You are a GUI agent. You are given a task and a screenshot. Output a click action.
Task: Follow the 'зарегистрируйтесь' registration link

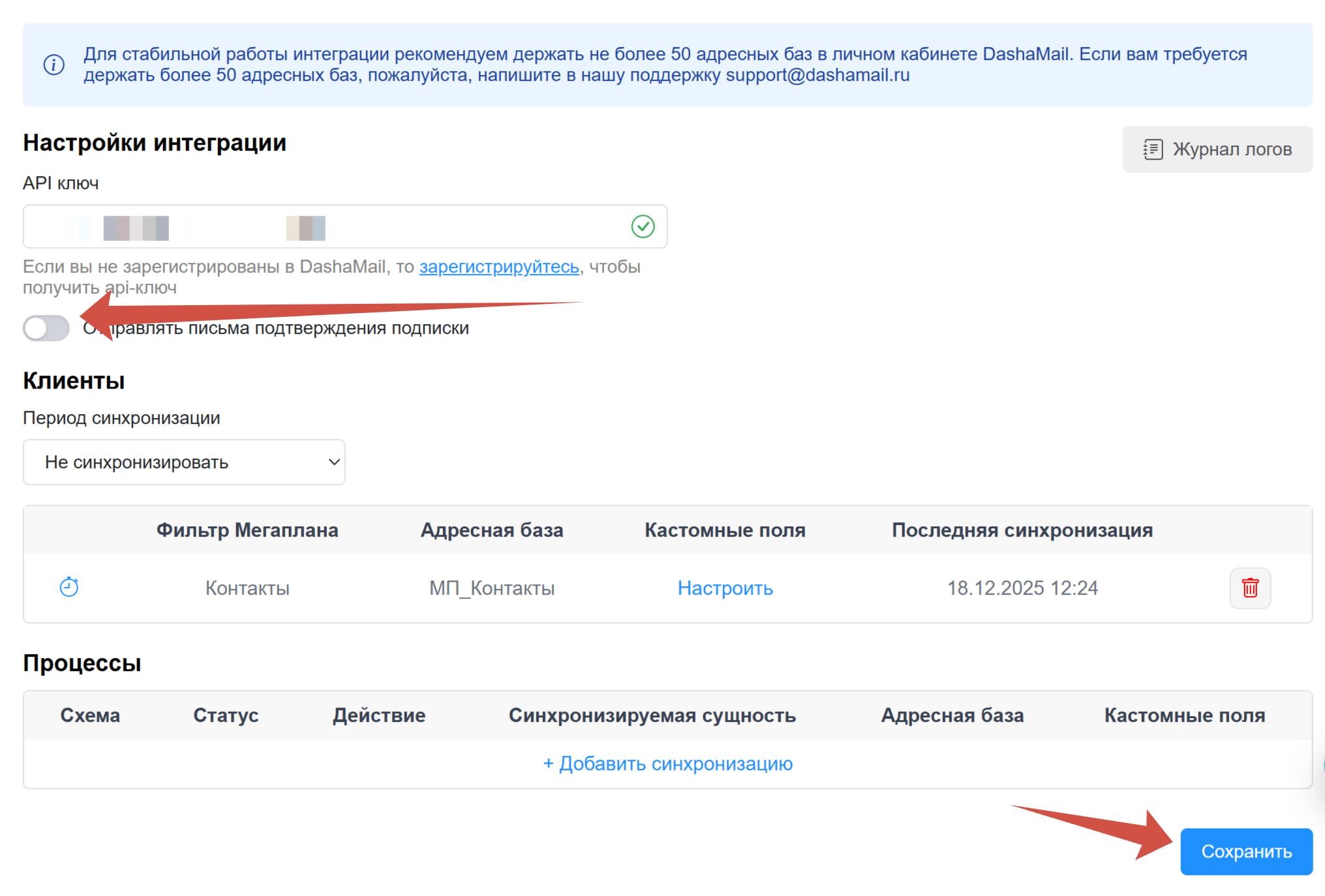point(499,267)
